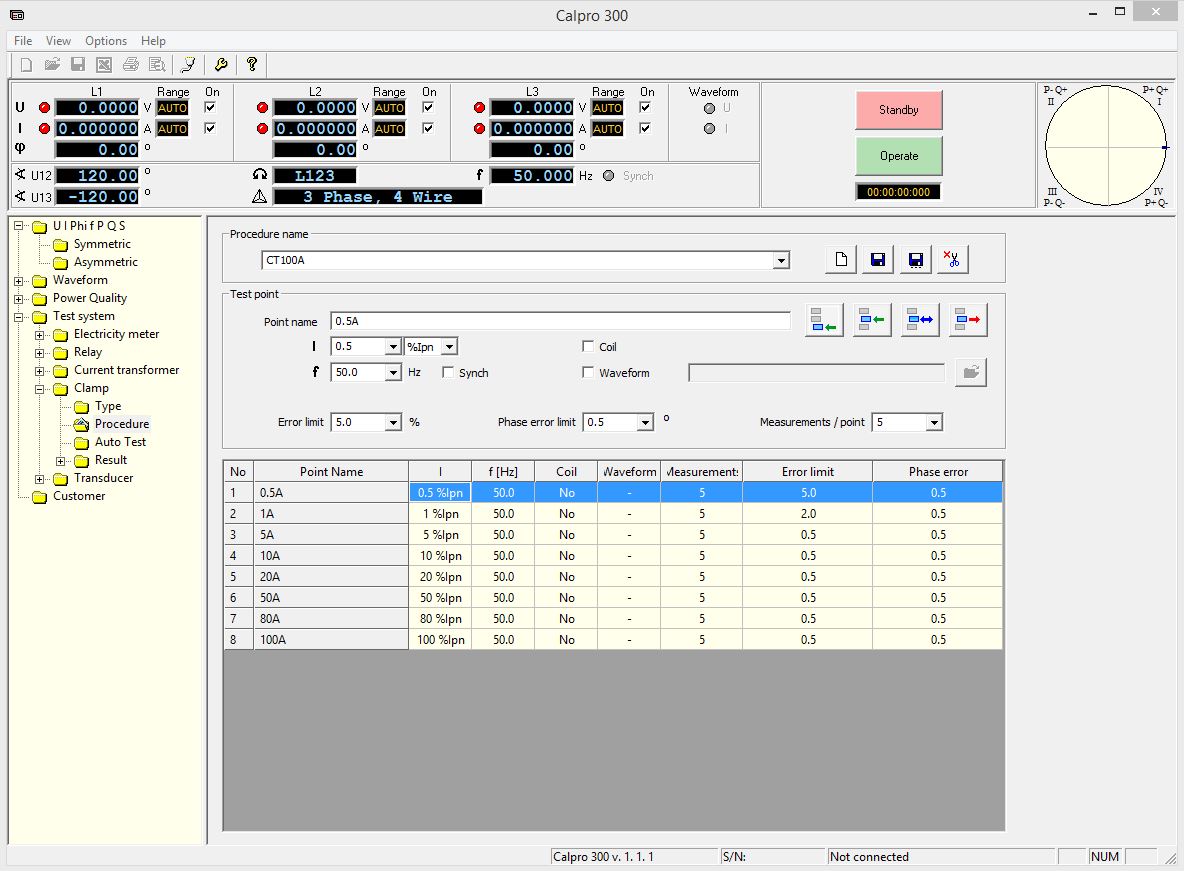Toggle the L1 voltage On checkbox

211,107
